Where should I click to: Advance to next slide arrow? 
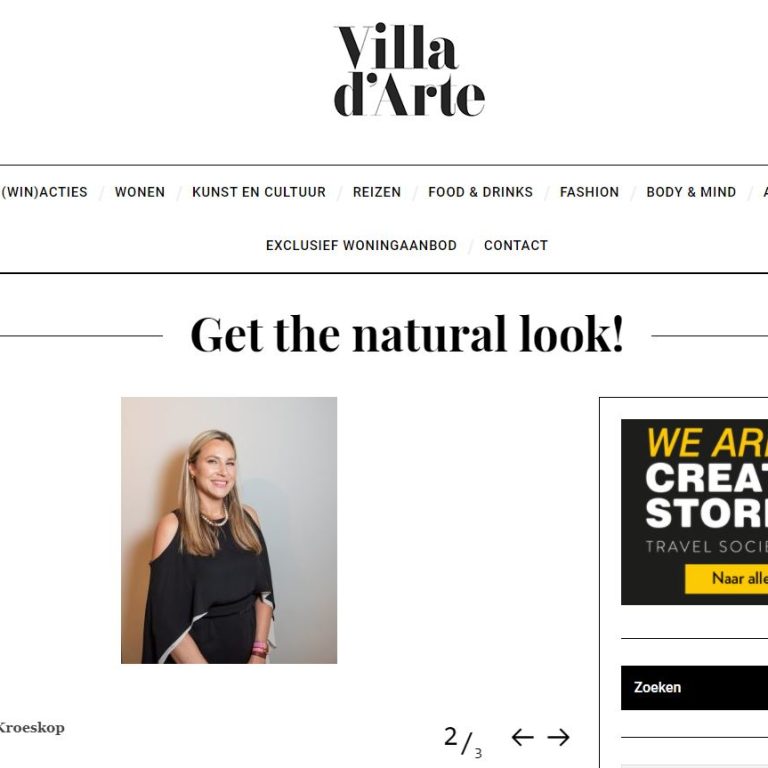coord(558,737)
